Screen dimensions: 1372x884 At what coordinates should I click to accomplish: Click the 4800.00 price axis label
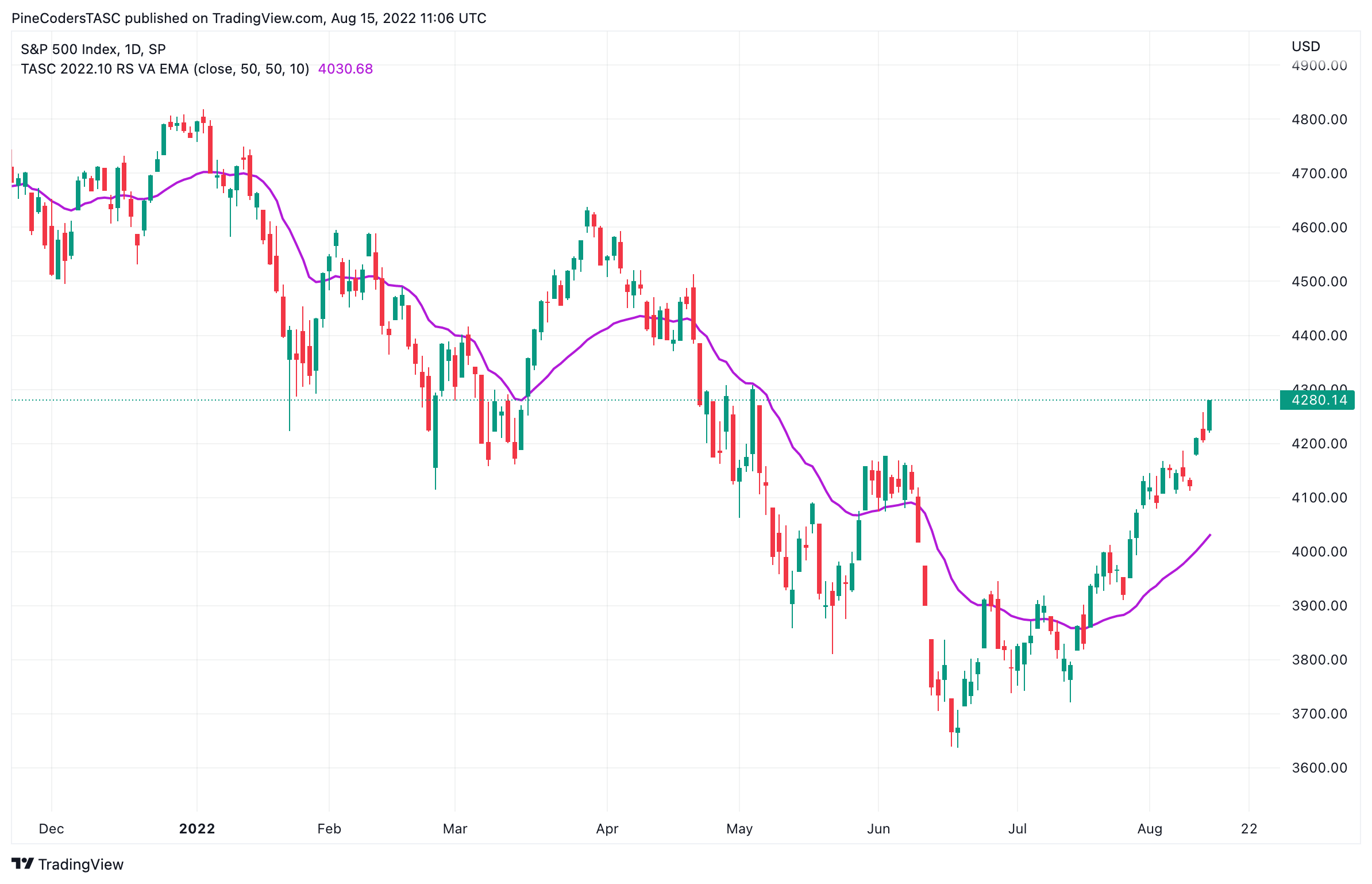tap(1319, 120)
